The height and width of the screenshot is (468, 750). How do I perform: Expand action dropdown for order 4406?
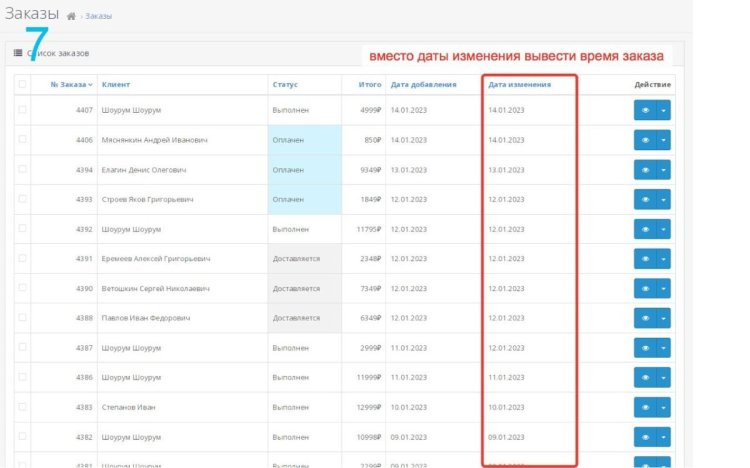tap(664, 140)
